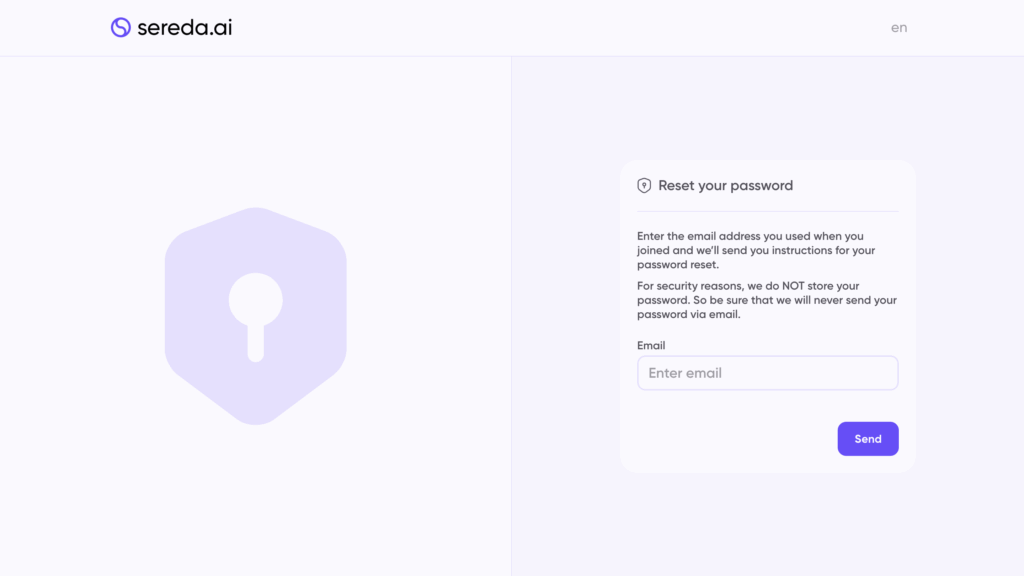
Task: Click the "Email" field label
Action: [x=651, y=346]
